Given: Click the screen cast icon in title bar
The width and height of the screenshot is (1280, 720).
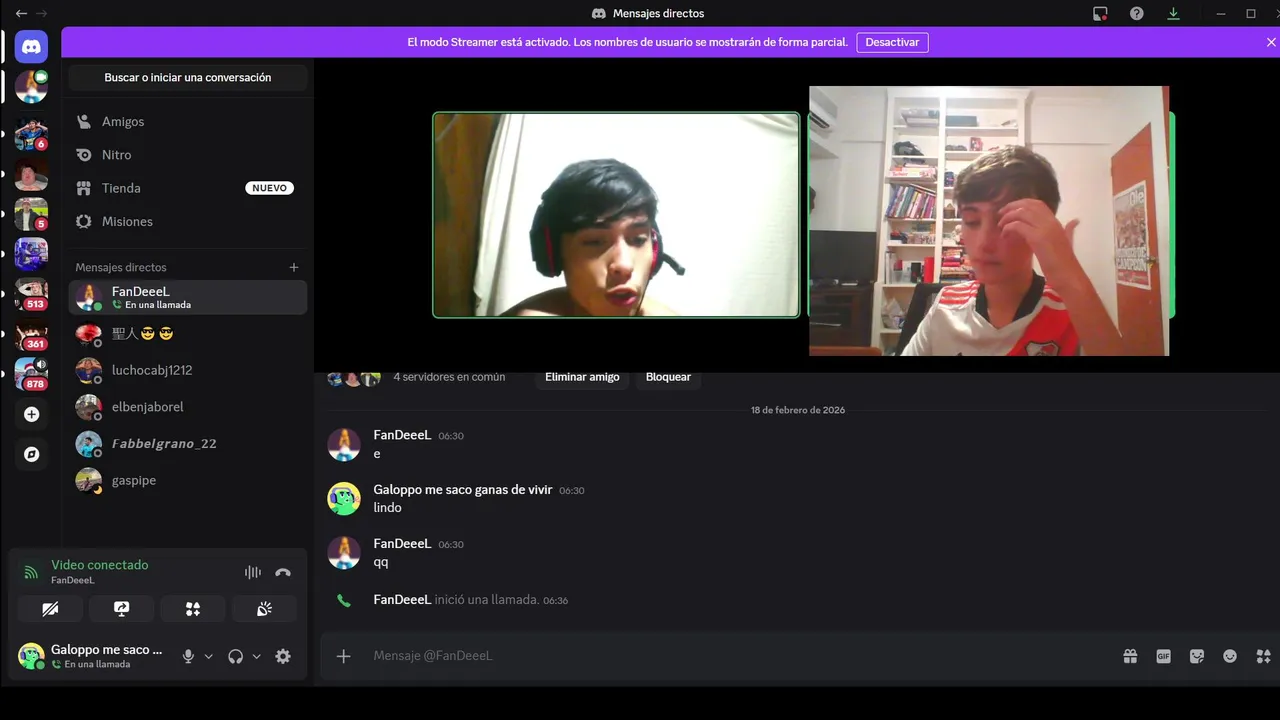Looking at the screenshot, I should click(1100, 14).
